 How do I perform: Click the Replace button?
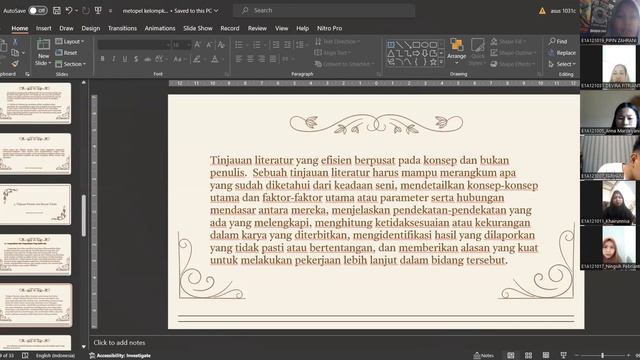click(562, 53)
